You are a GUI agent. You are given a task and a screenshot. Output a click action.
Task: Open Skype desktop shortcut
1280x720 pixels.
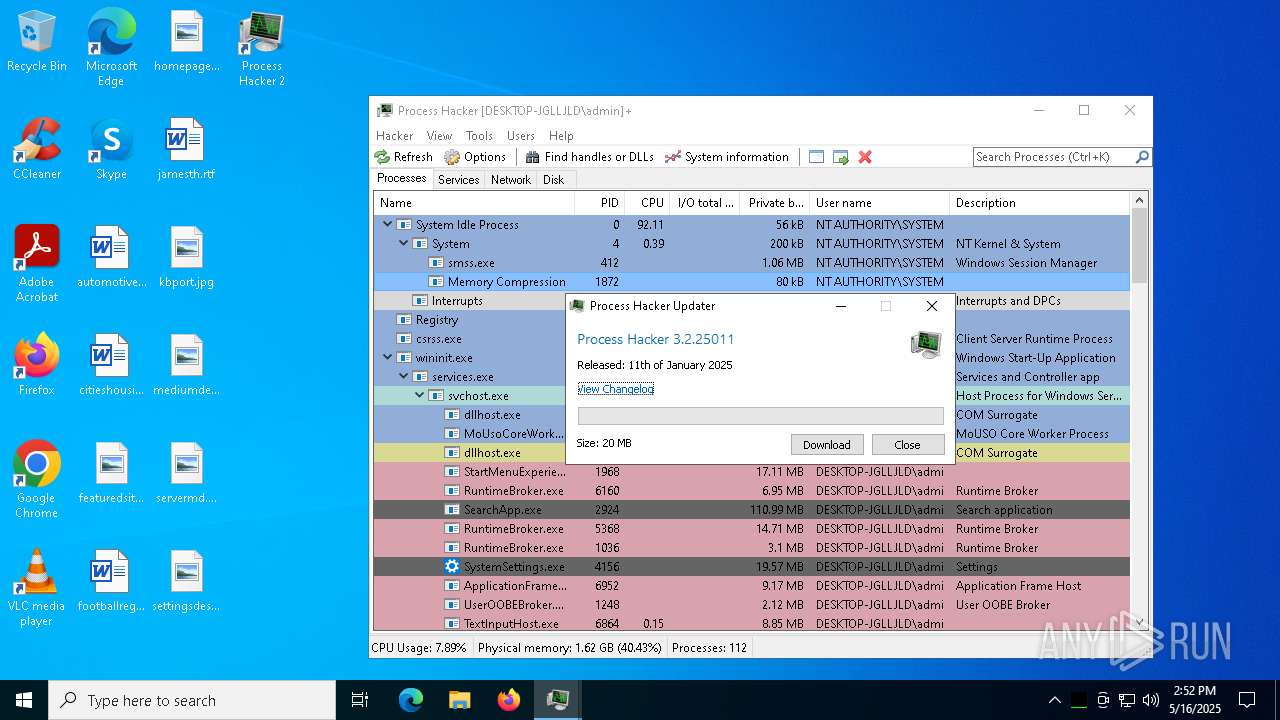click(111, 149)
